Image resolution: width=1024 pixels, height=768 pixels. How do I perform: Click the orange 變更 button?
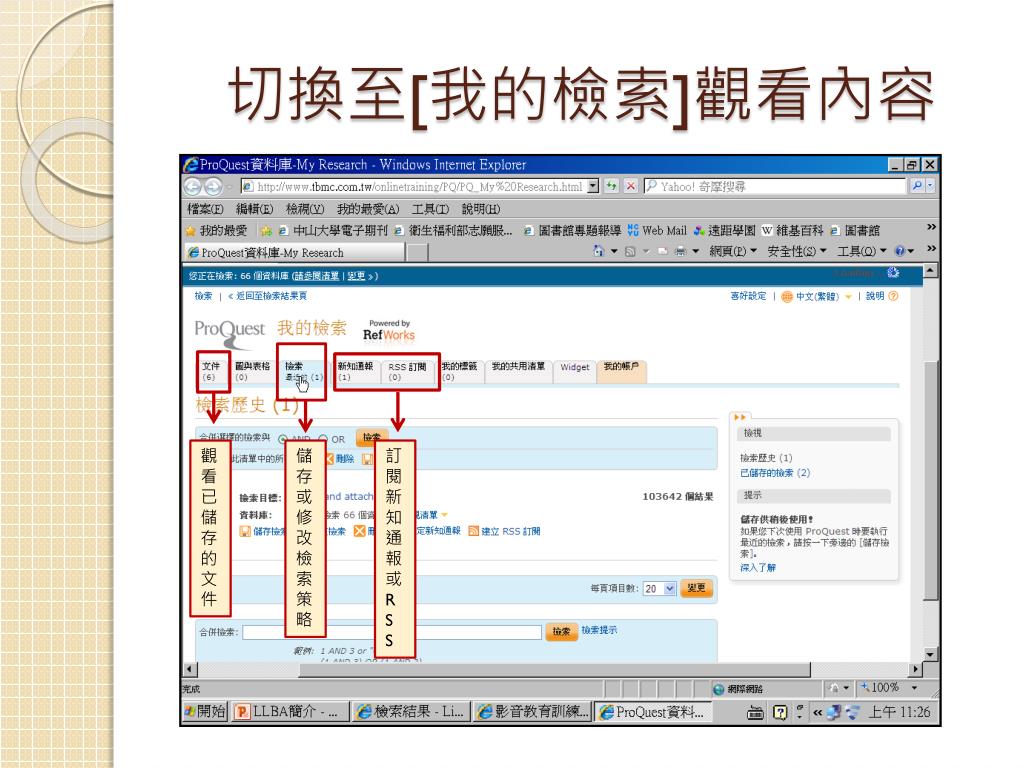point(696,588)
